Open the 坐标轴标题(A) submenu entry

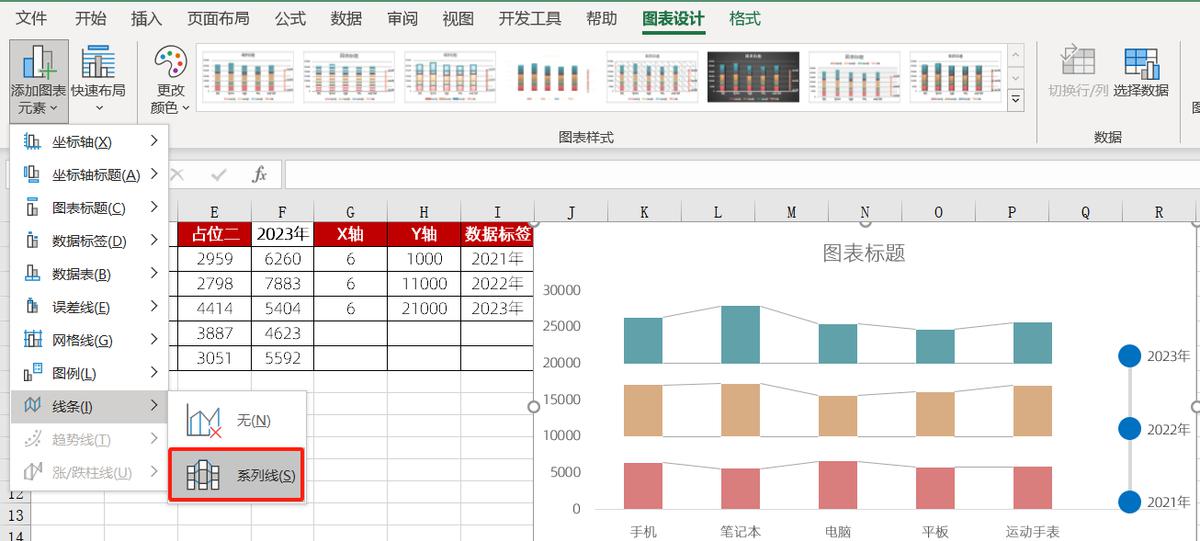tap(90, 175)
